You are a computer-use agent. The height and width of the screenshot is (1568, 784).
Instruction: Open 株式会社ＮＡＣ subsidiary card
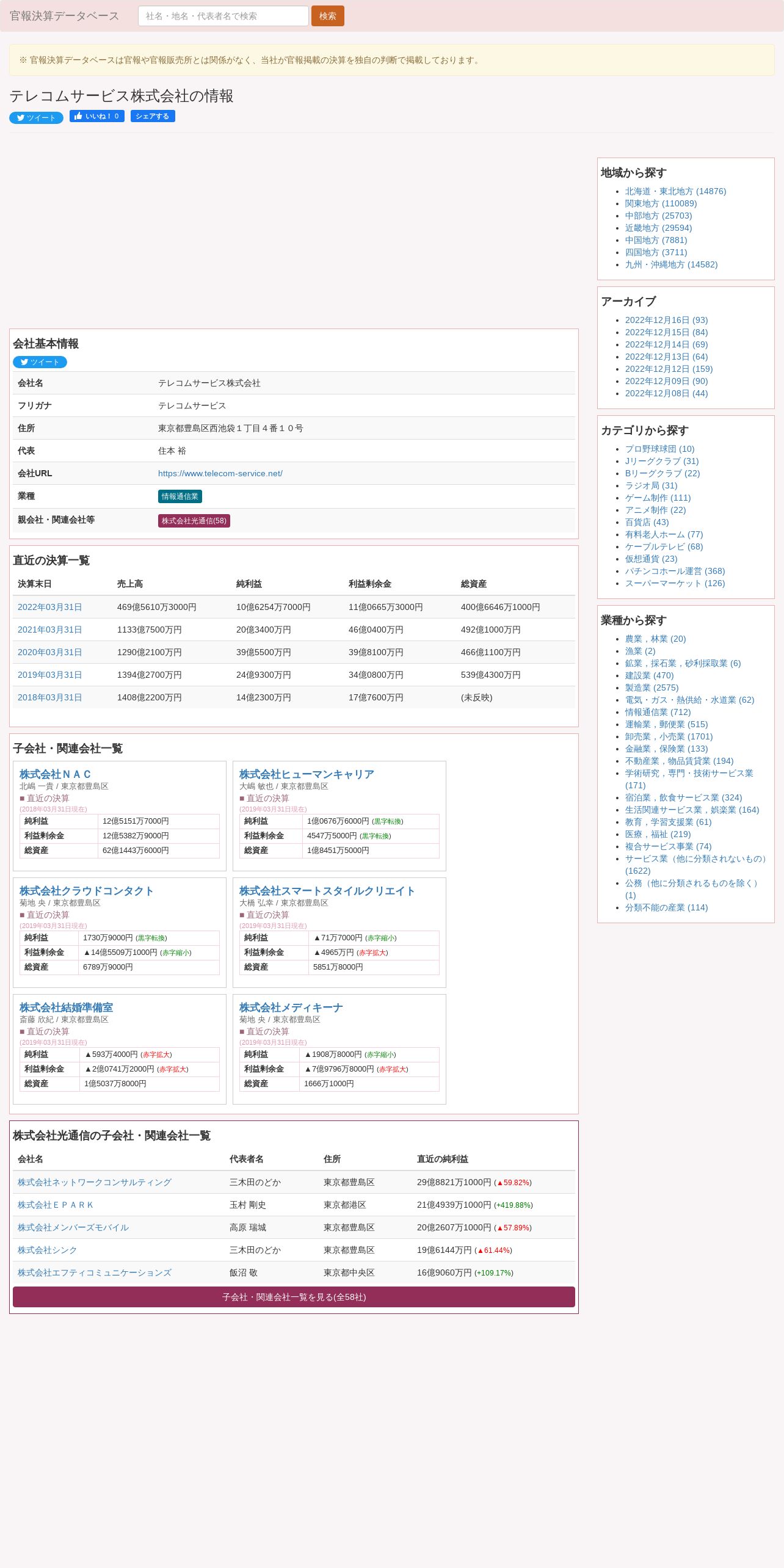(55, 774)
